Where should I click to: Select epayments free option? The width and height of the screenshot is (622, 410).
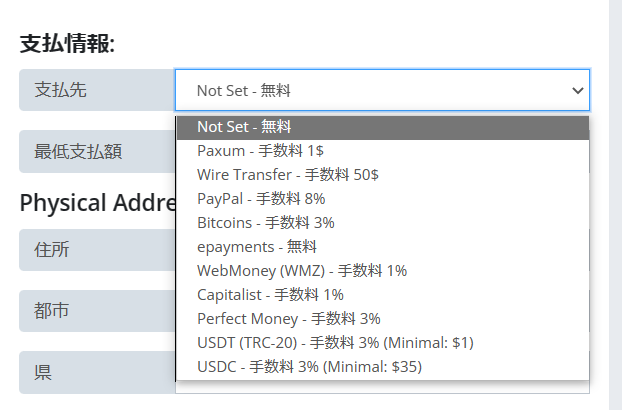tap(382, 246)
